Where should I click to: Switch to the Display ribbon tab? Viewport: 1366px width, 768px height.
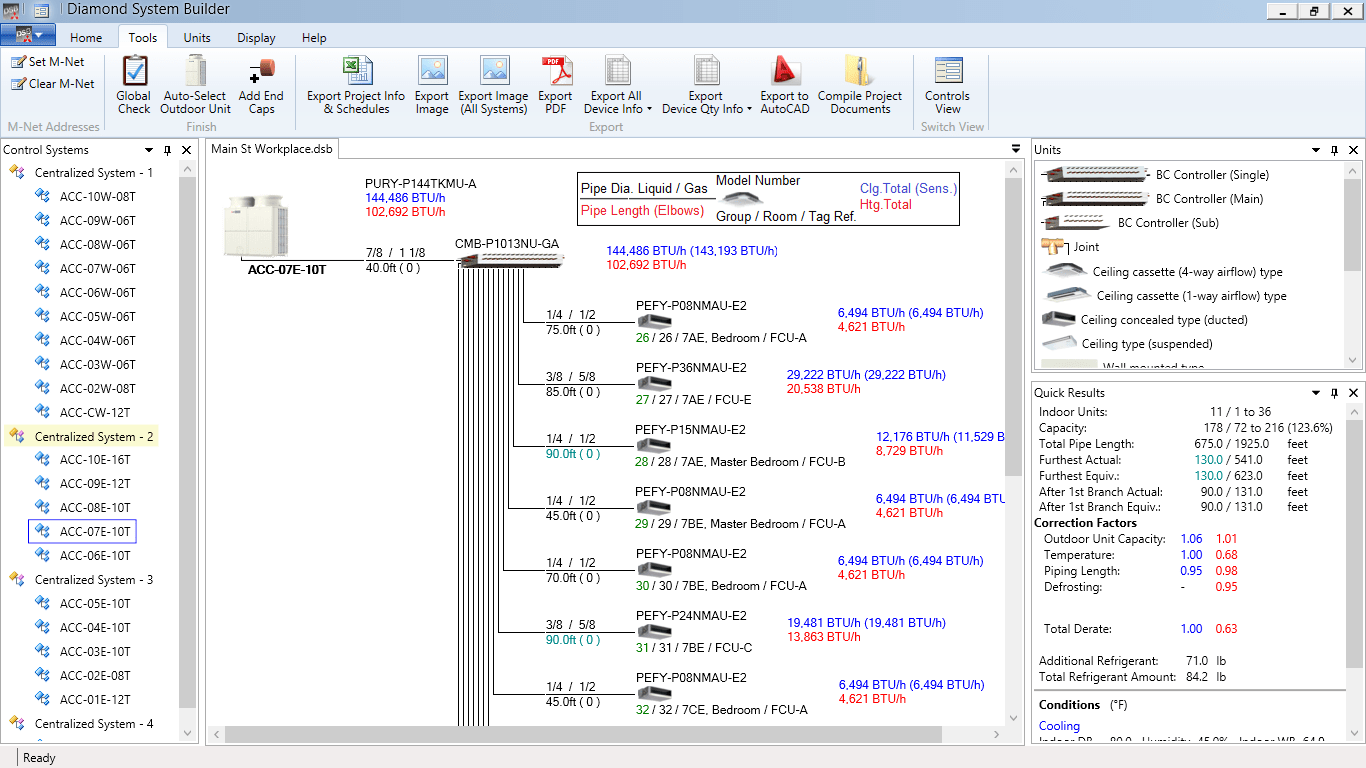[x=255, y=37]
